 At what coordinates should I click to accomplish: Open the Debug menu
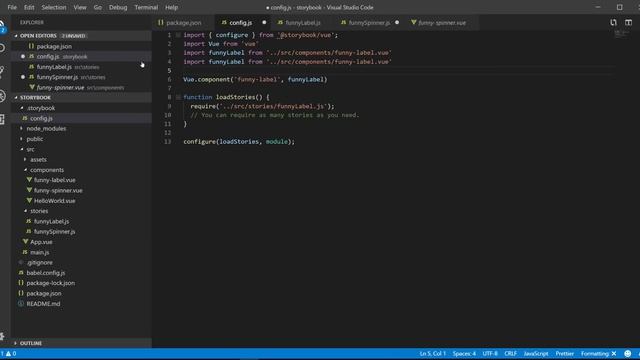(x=118, y=7)
